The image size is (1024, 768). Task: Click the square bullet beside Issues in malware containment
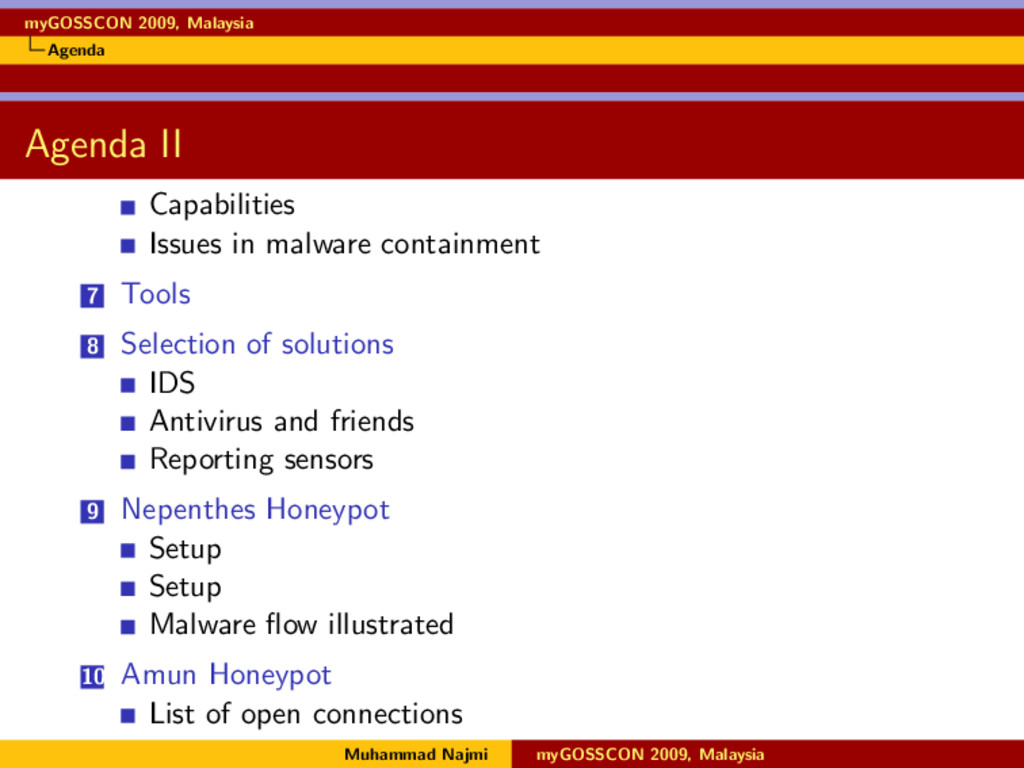pos(128,246)
